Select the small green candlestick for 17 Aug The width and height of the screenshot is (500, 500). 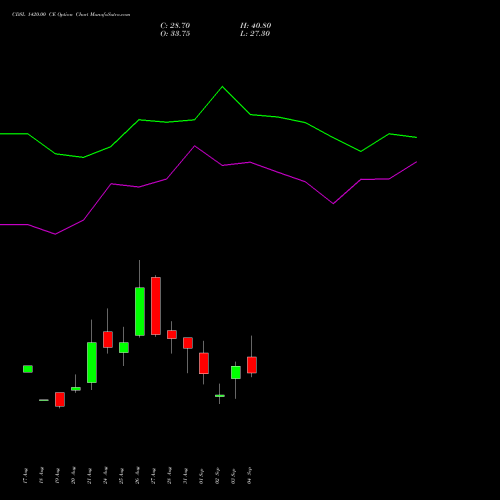28,369
